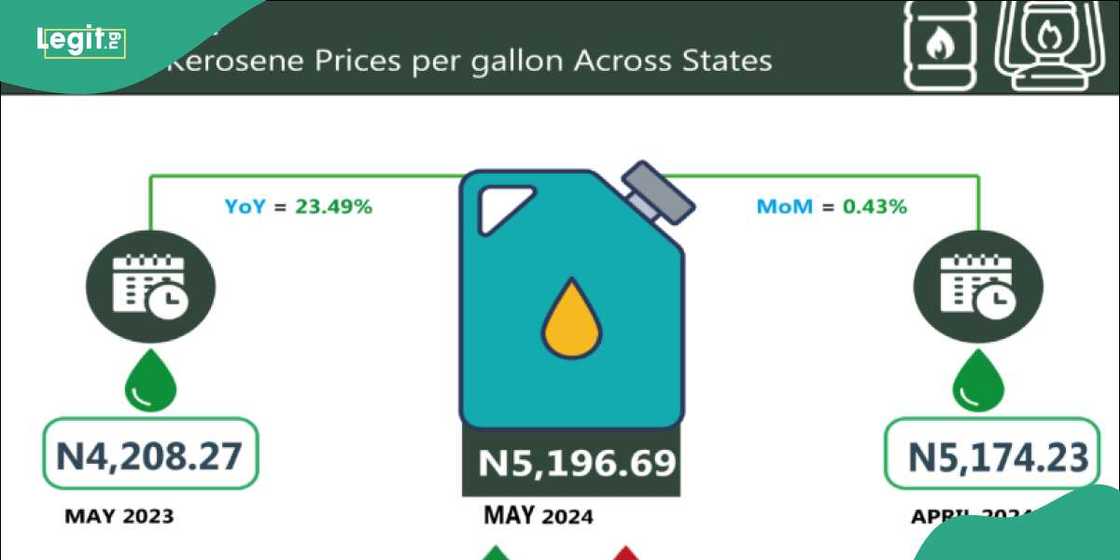The width and height of the screenshot is (1120, 560).
Task: Select the N5,196.69 price label
Action: pyautogui.click(x=572, y=463)
